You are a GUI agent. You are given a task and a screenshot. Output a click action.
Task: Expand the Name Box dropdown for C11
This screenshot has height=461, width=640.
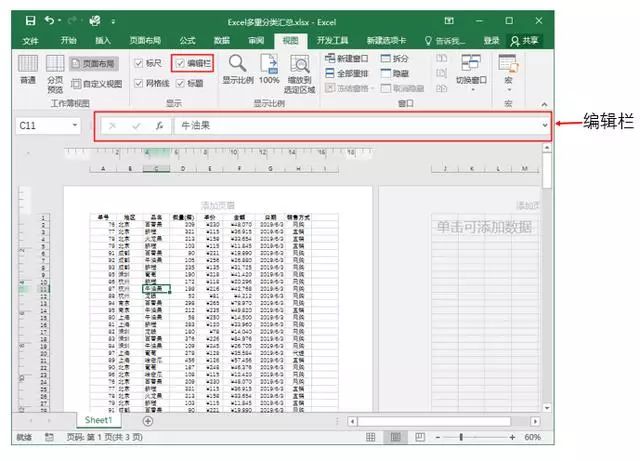point(75,125)
